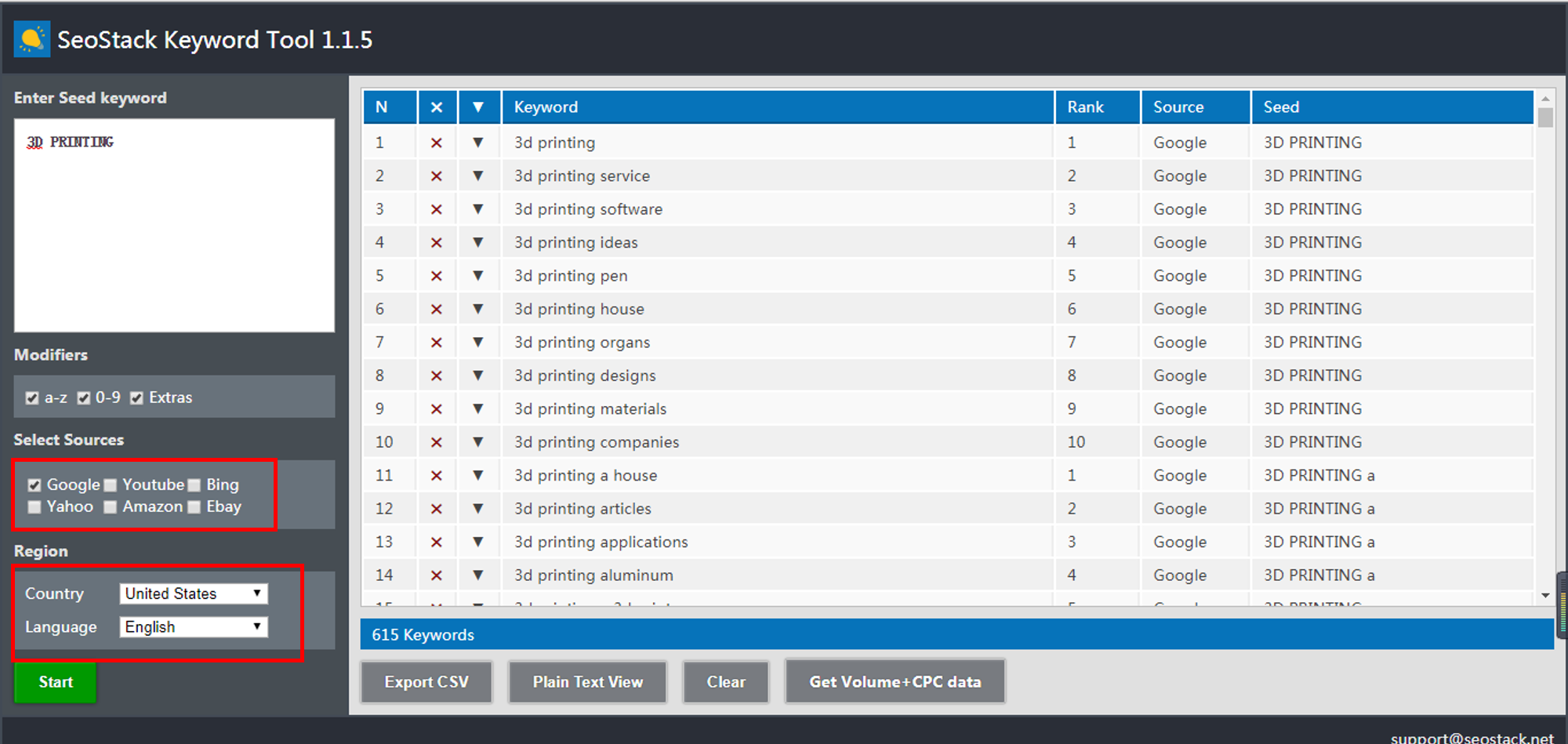The height and width of the screenshot is (744, 1568).
Task: Click the down arrow for '3d printing house'
Action: 477,309
